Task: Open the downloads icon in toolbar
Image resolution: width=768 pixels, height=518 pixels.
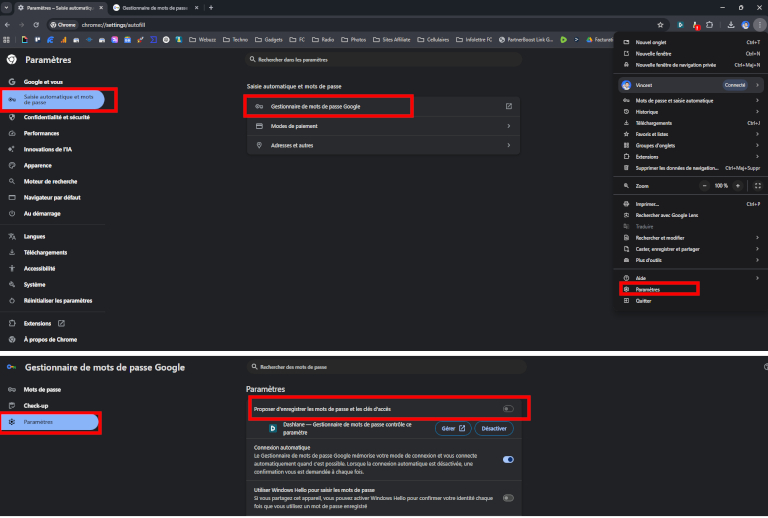Action: (731, 25)
